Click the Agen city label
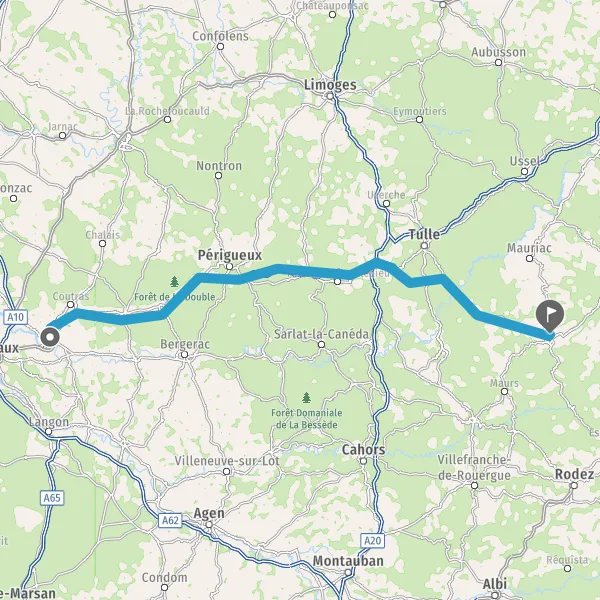 click(209, 513)
